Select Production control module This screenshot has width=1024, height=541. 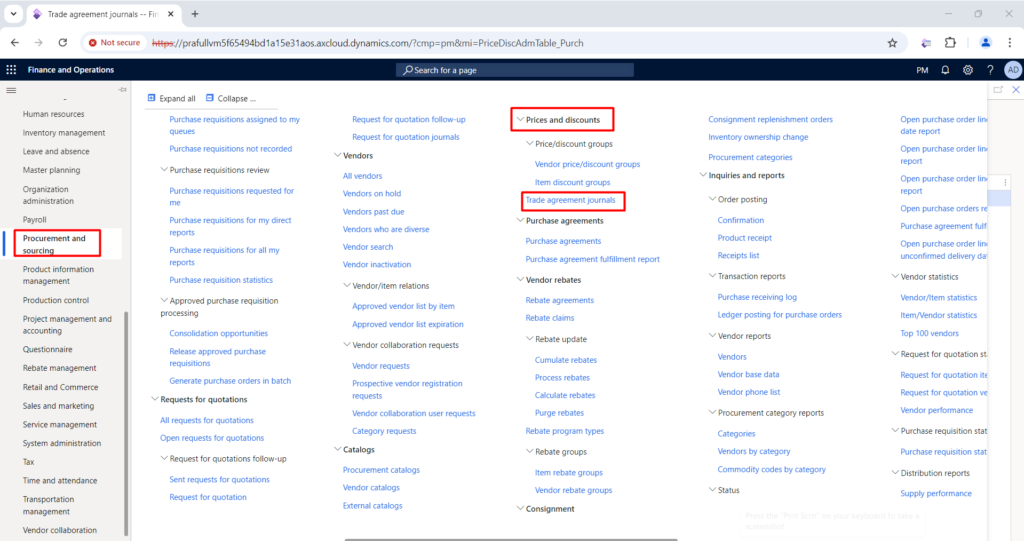[x=56, y=300]
